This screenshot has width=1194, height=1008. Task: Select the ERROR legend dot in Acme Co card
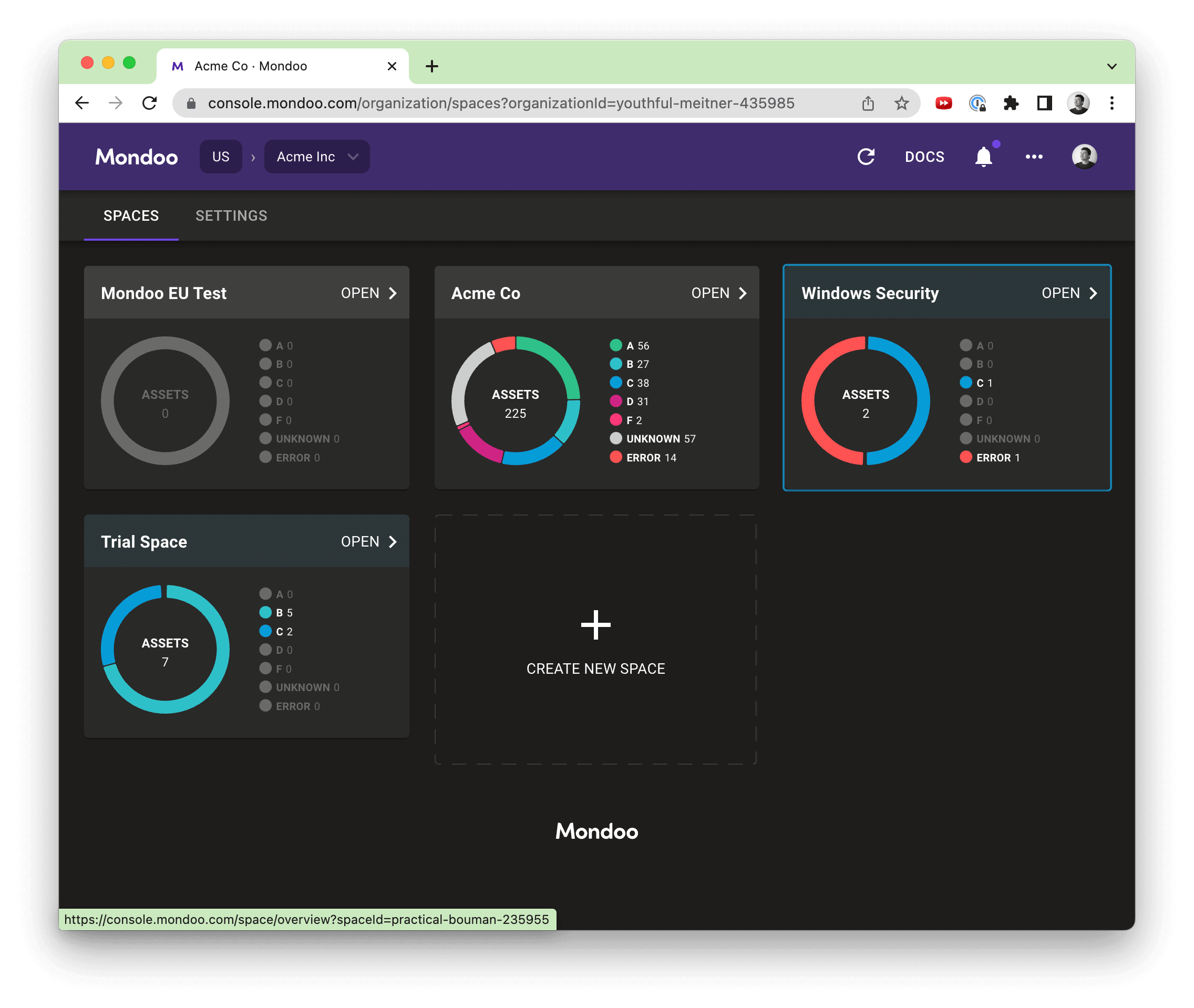[616, 457]
